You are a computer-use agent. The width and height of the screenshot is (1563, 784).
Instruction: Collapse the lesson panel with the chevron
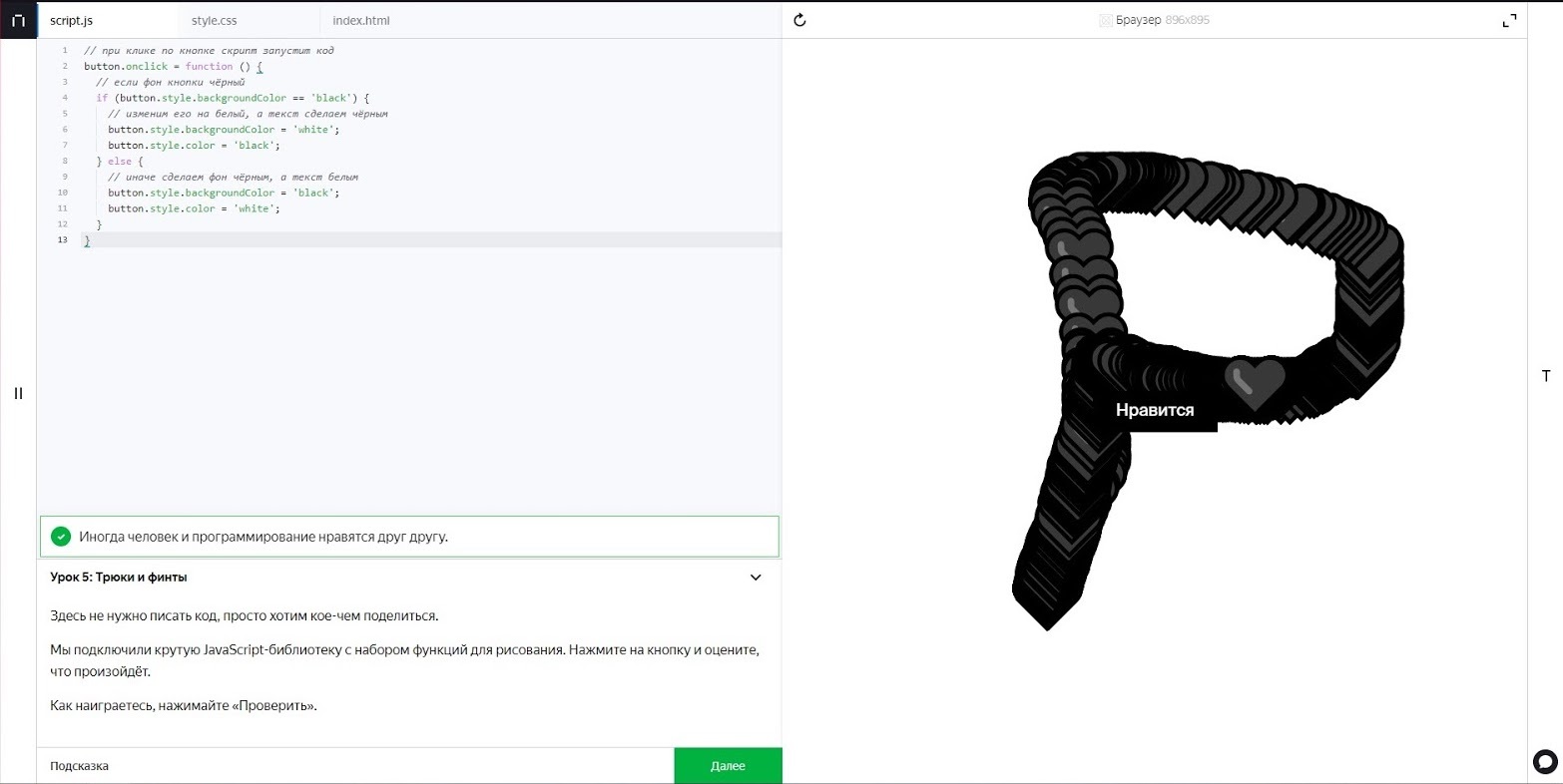coord(756,578)
